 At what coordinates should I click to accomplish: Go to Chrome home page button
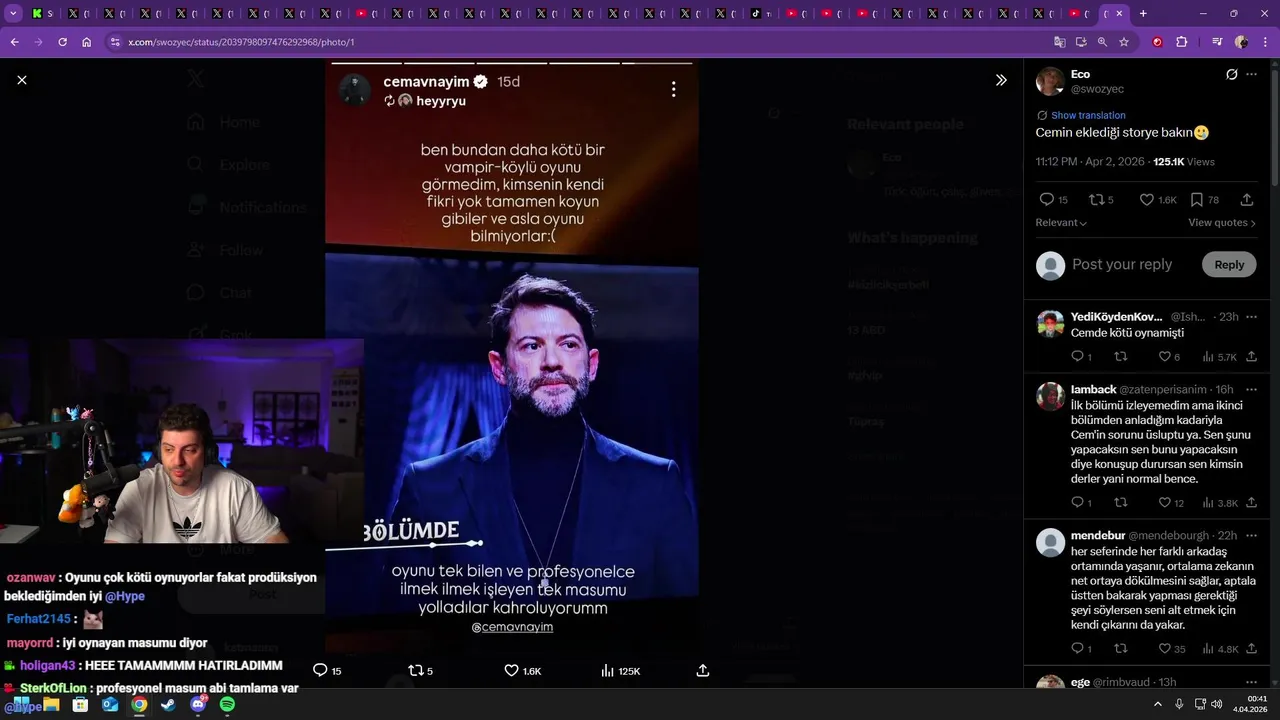pos(87,42)
